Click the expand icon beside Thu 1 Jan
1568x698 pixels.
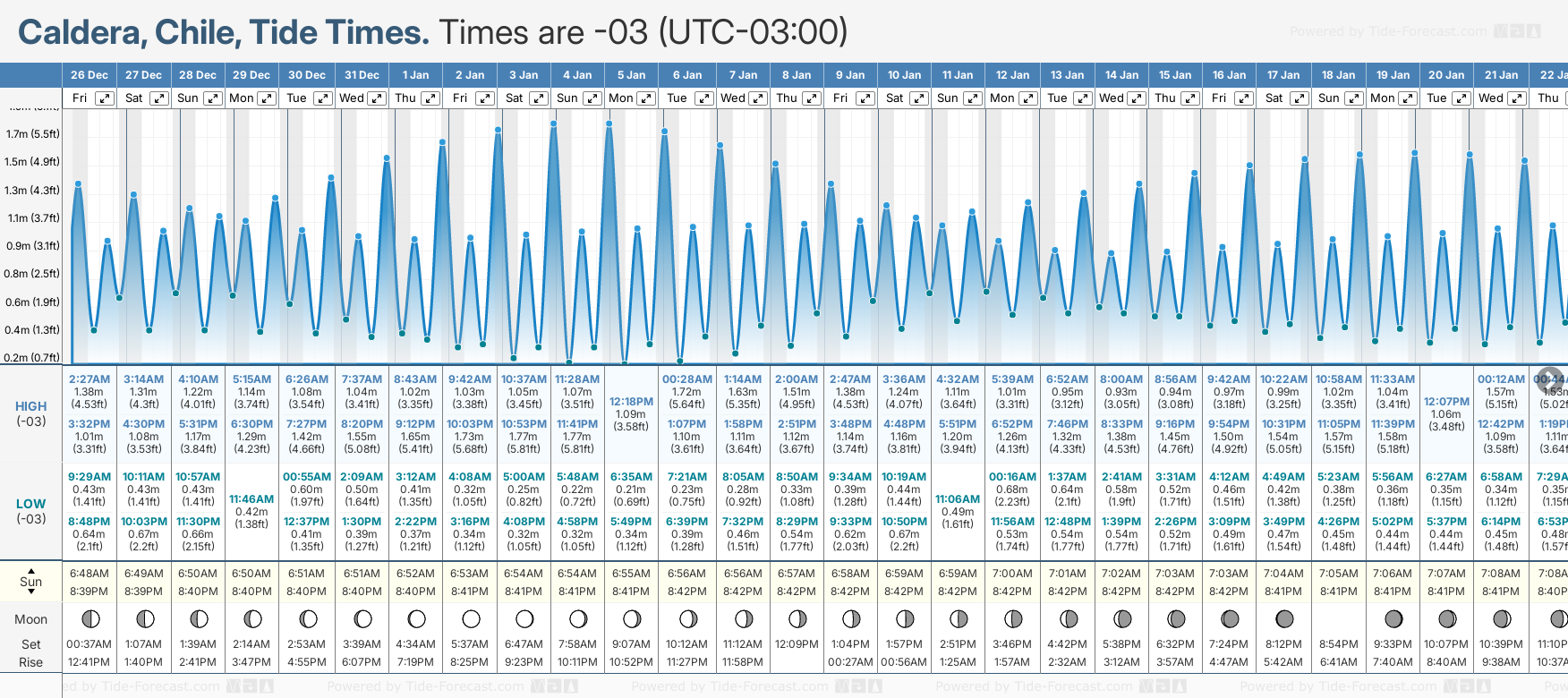pos(430,98)
